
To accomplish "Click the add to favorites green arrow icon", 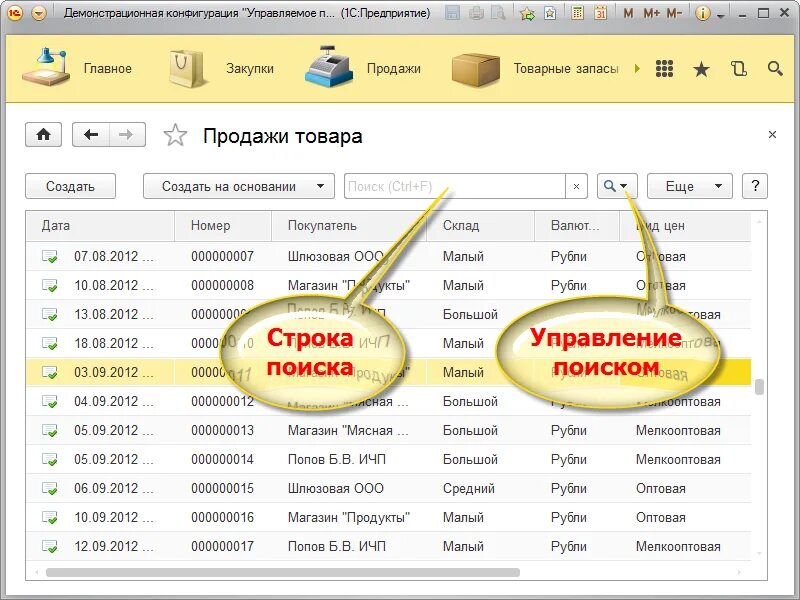I will [527, 13].
